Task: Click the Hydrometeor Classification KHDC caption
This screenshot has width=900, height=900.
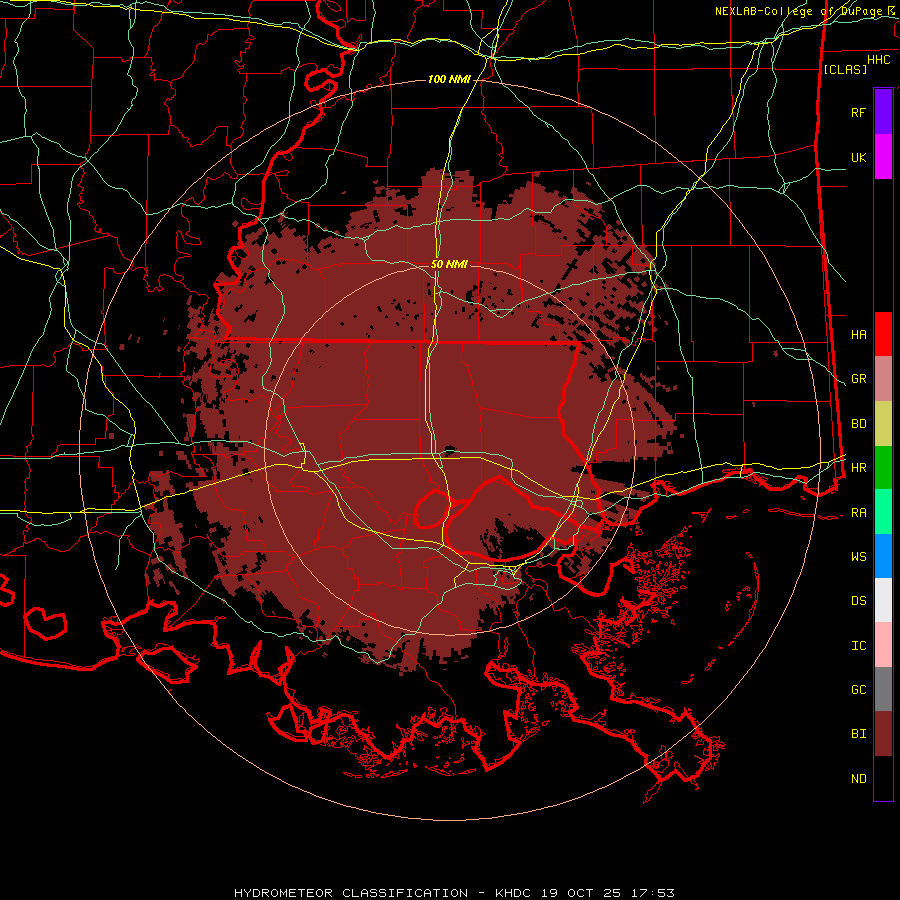Action: click(454, 893)
